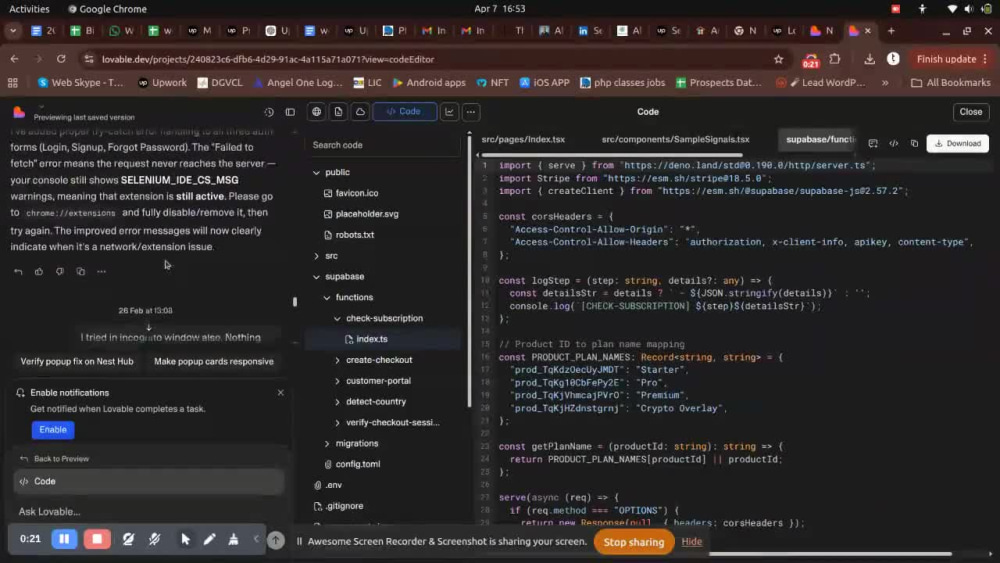
Task: Select the recorder highlighter stamp tool
Action: pos(233,539)
